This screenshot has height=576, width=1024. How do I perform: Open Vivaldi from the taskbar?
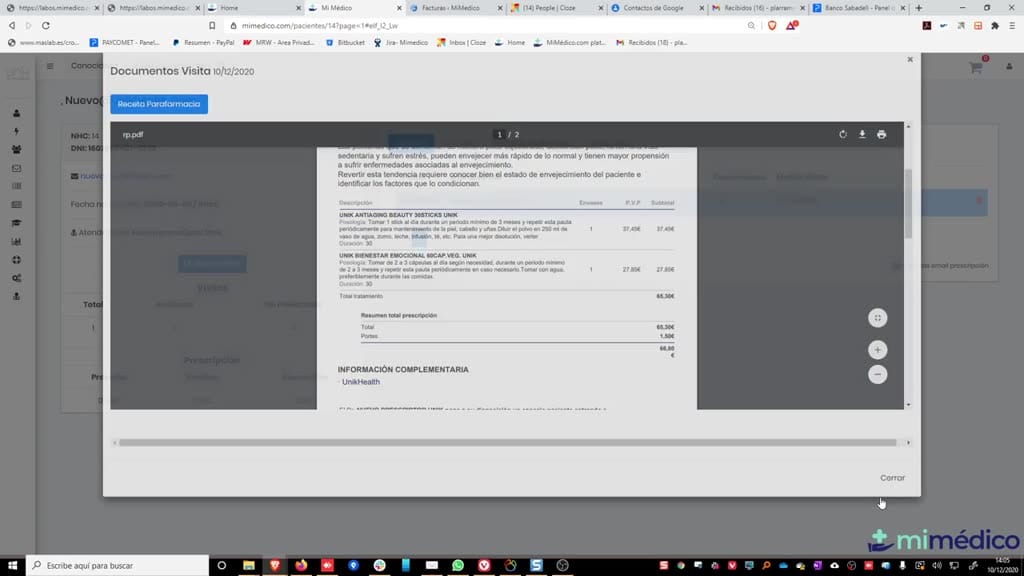pos(484,566)
